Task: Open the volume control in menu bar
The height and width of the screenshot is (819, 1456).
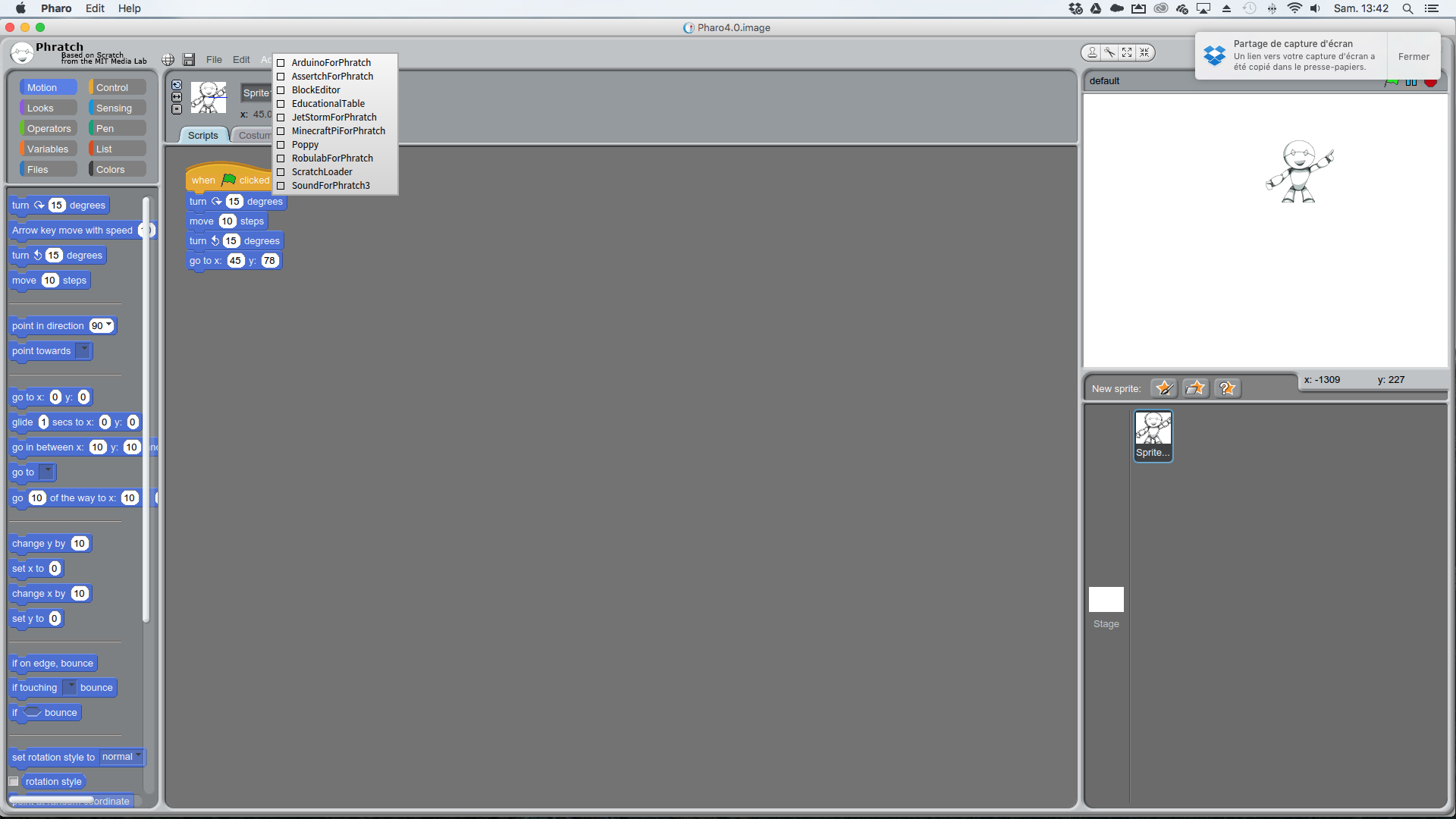Action: [x=1315, y=8]
